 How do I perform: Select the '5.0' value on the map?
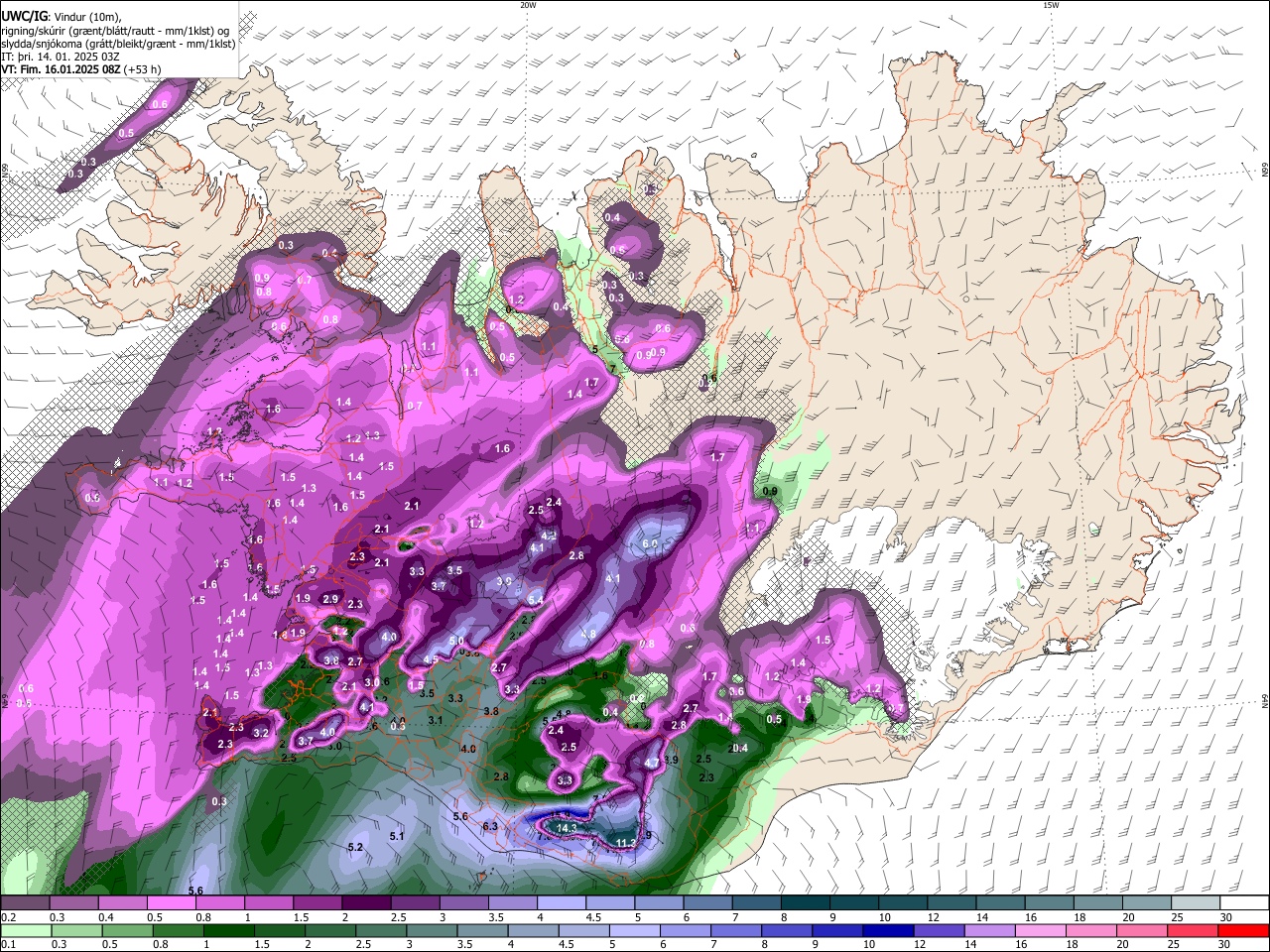click(x=456, y=642)
